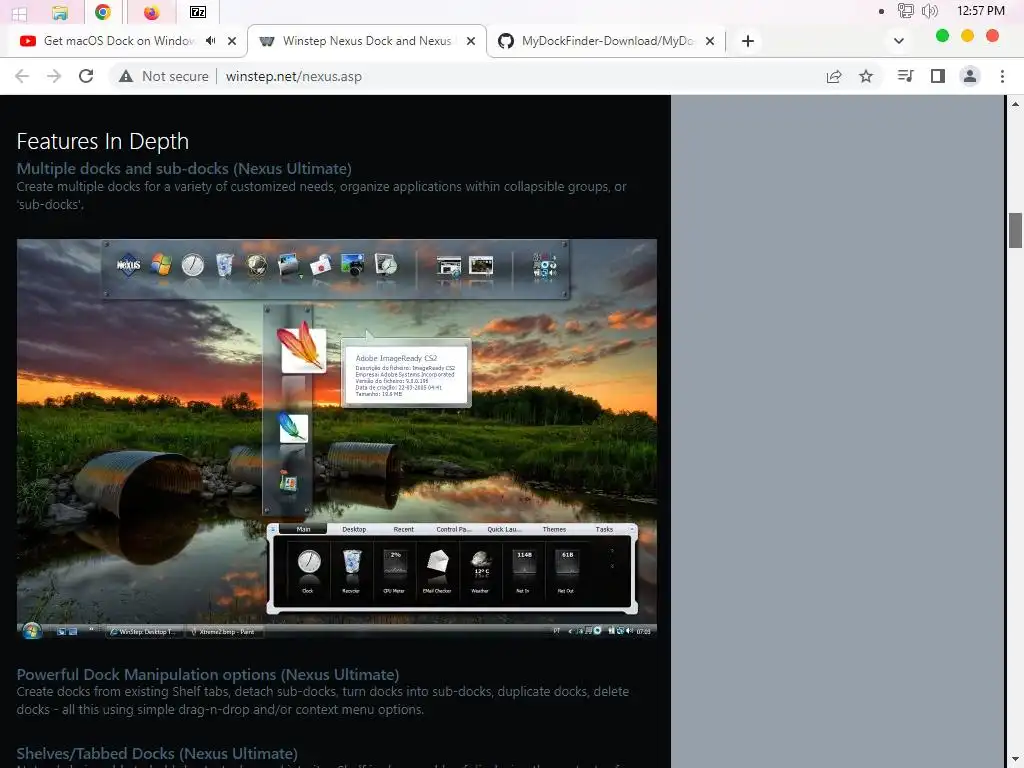Select the Winstep Nexus Dock tab
Viewport: 1024px width, 768px height.
tap(366, 41)
